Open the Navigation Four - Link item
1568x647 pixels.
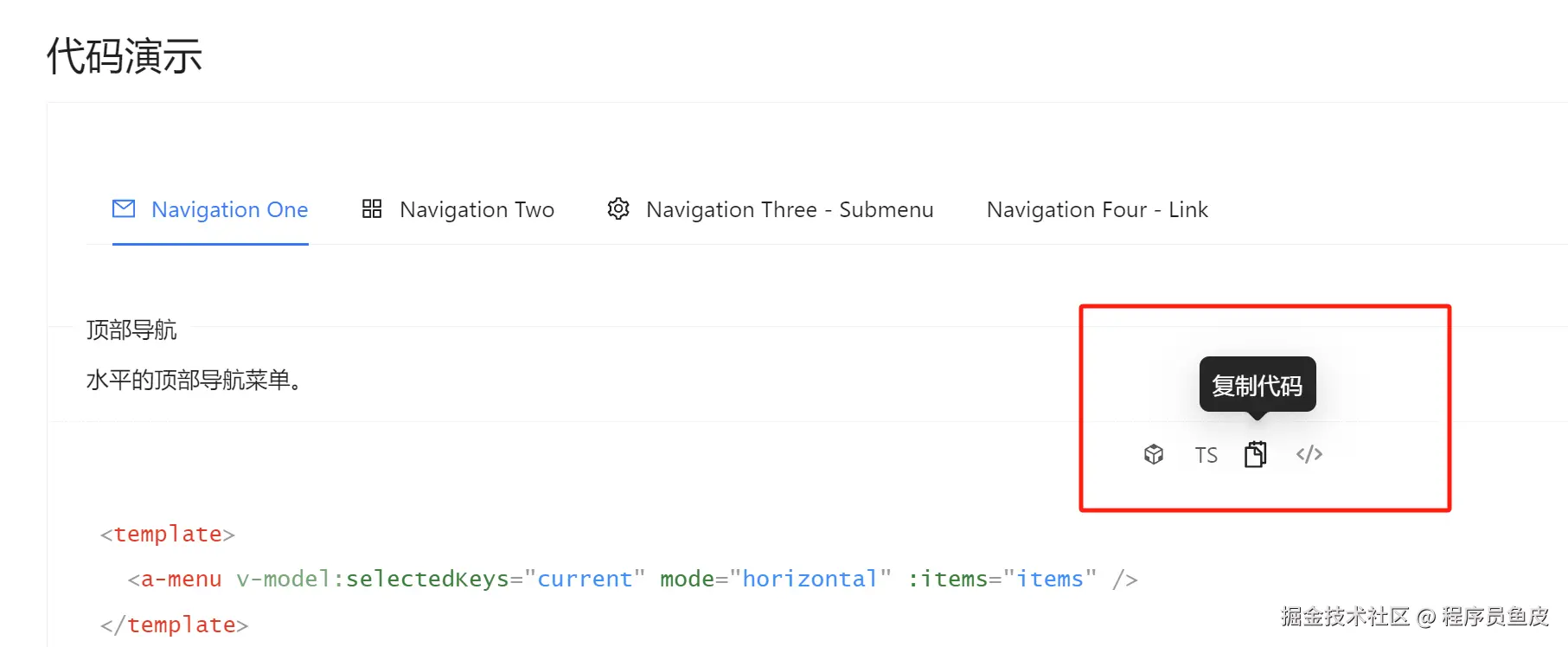[1097, 209]
